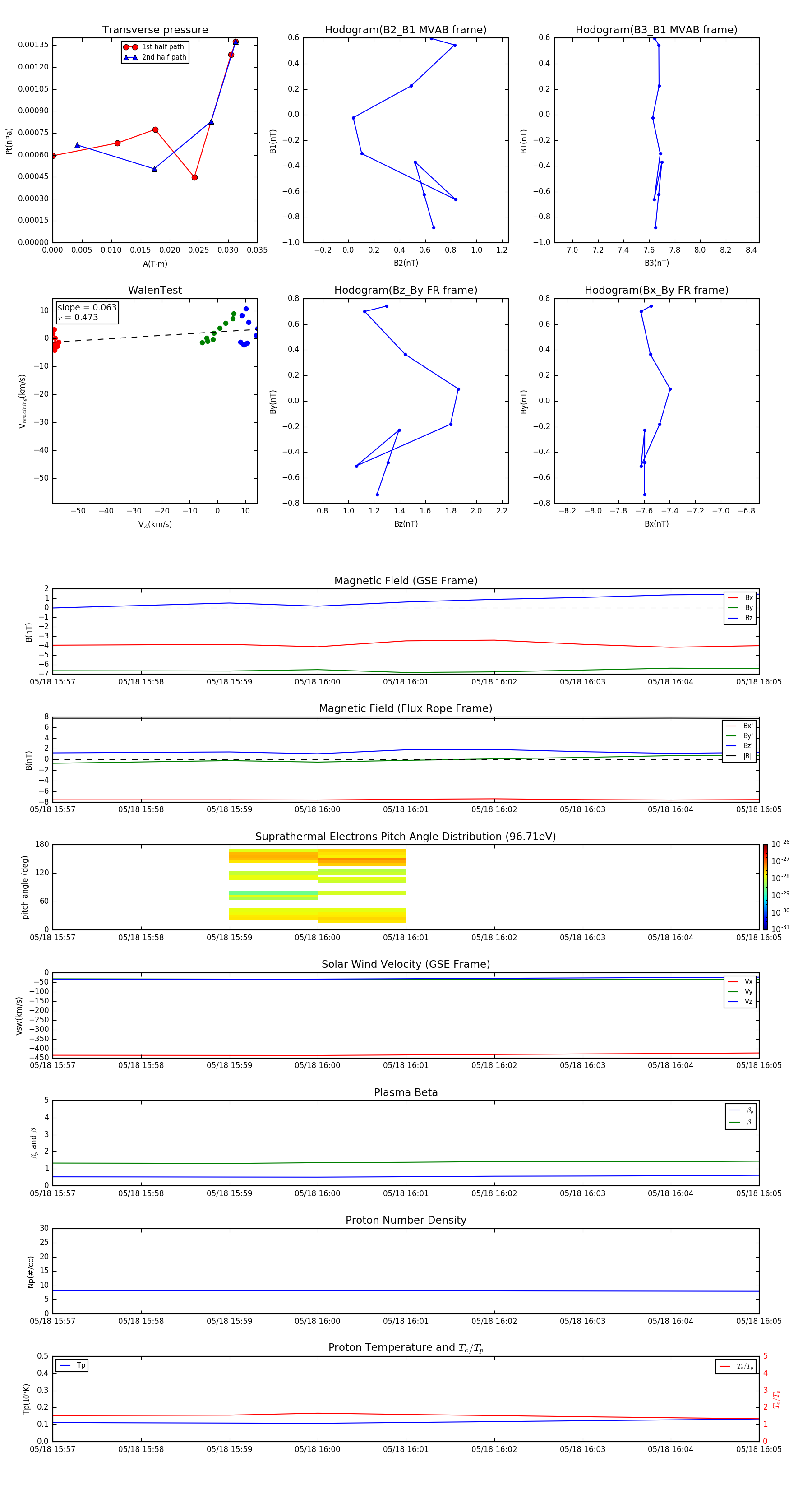Click the '05/18 16:05' tick on the bottom plot
The width and height of the screenshot is (812, 1489).
click(758, 1449)
